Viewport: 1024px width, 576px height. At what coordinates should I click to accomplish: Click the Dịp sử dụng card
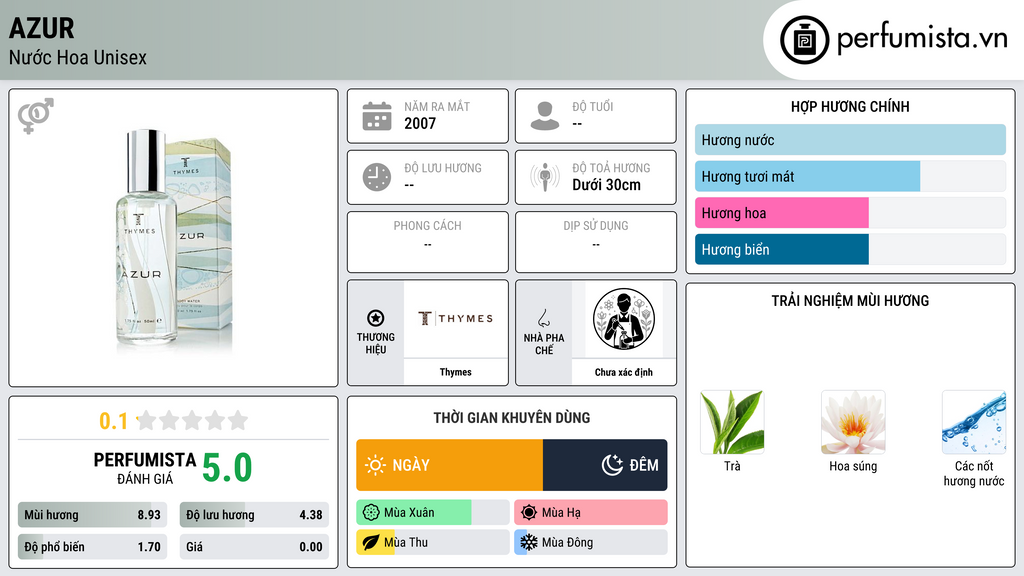tap(596, 242)
